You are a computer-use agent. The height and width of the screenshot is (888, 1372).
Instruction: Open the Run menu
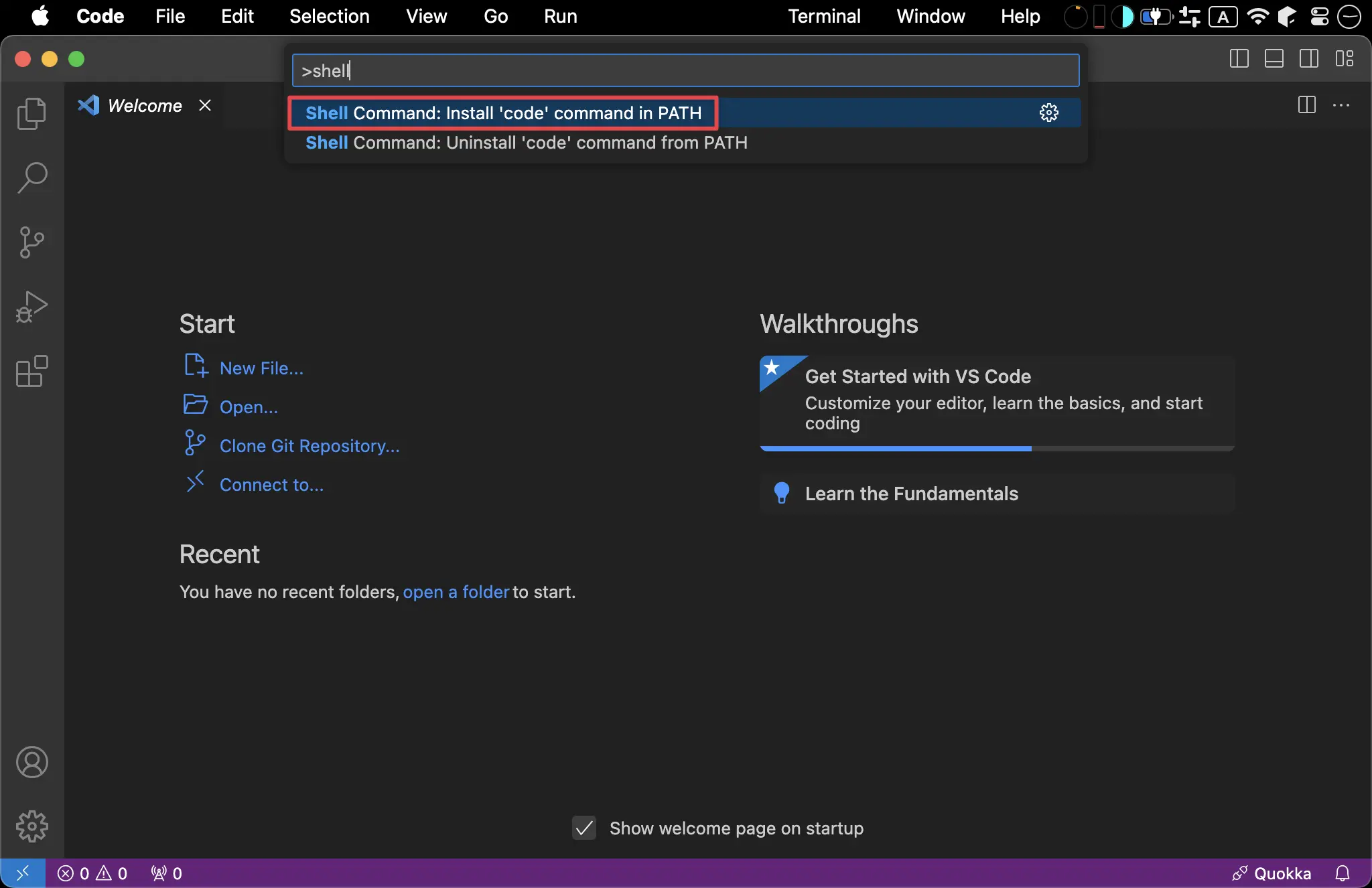[560, 16]
